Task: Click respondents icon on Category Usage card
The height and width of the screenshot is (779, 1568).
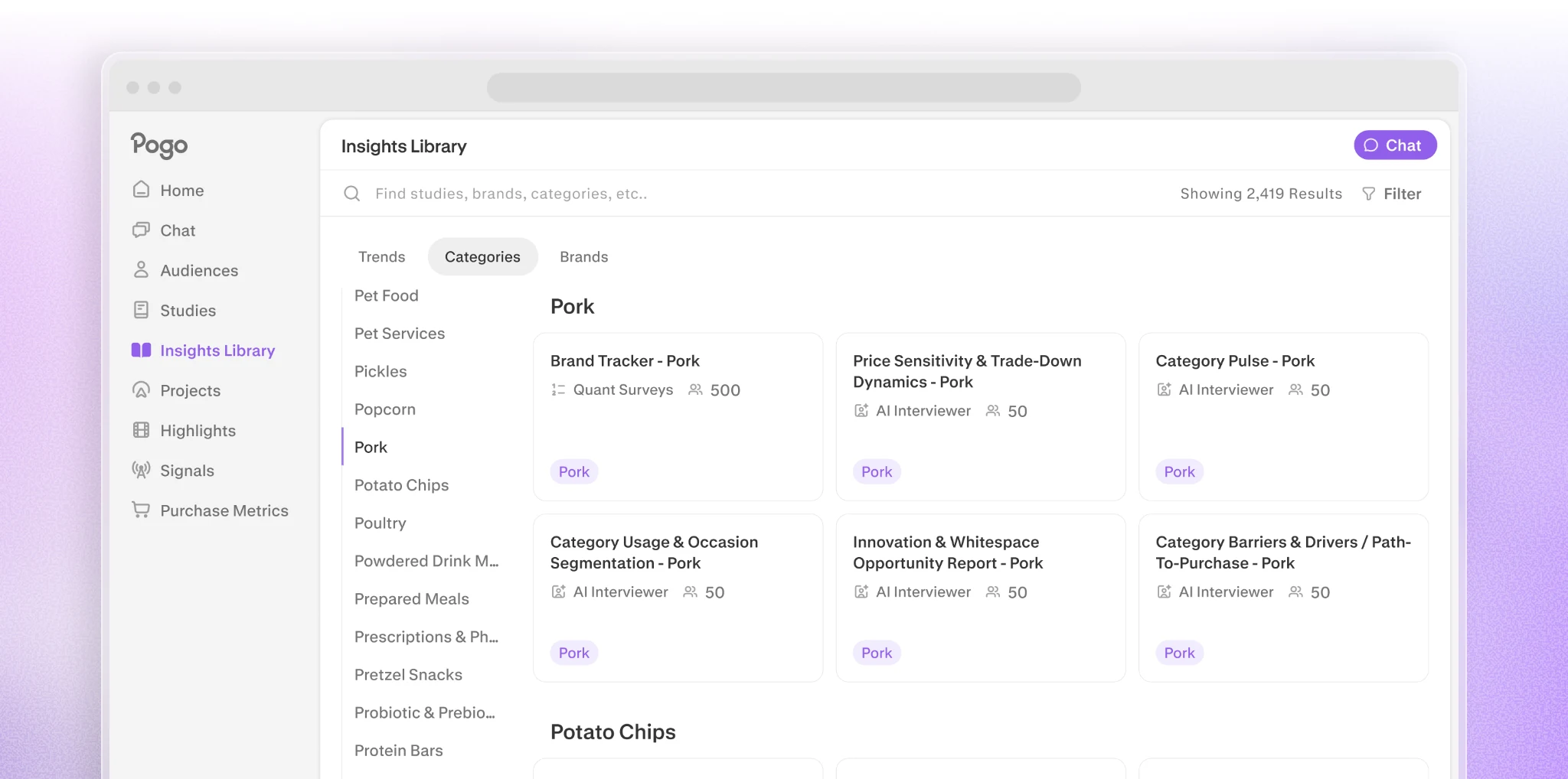Action: tap(690, 592)
